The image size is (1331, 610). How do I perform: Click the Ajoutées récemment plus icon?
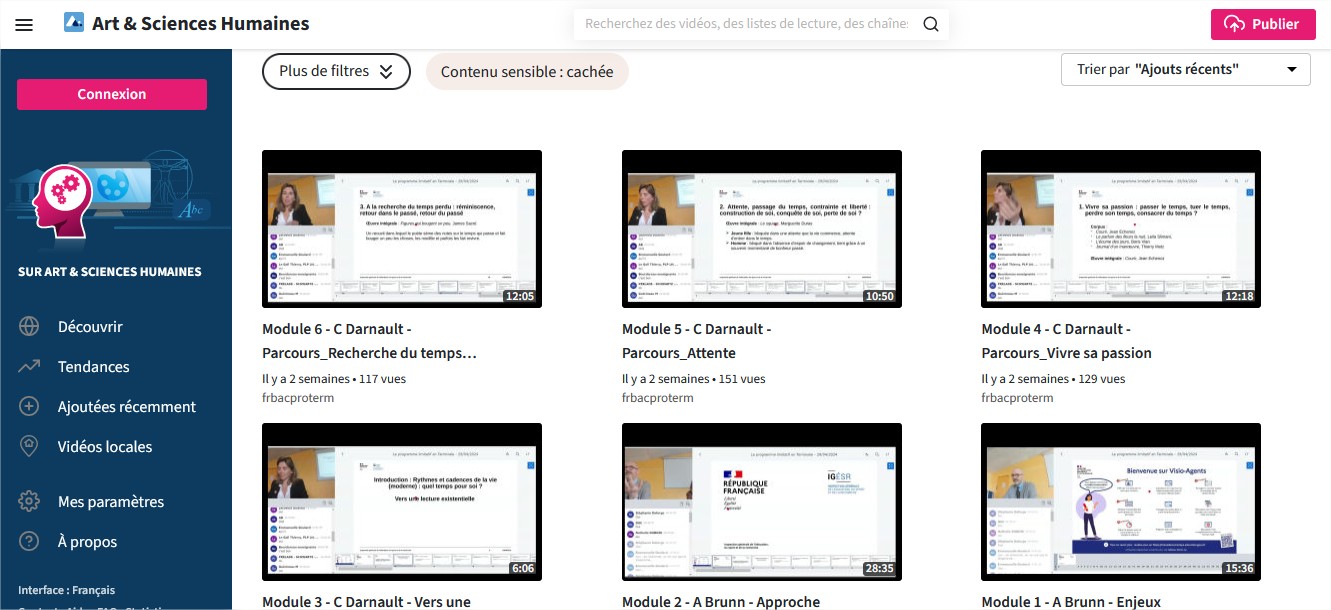(29, 407)
